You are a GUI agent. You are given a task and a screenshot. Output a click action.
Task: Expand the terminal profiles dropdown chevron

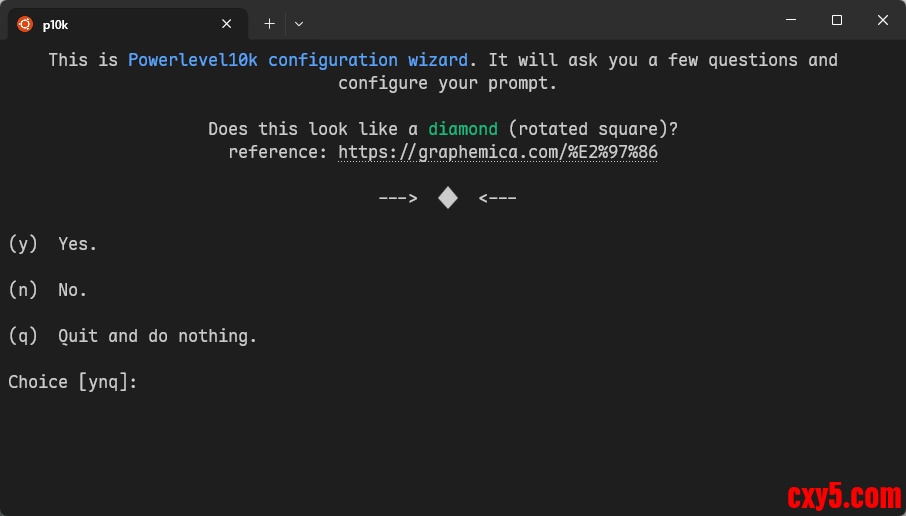pyautogui.click(x=299, y=23)
